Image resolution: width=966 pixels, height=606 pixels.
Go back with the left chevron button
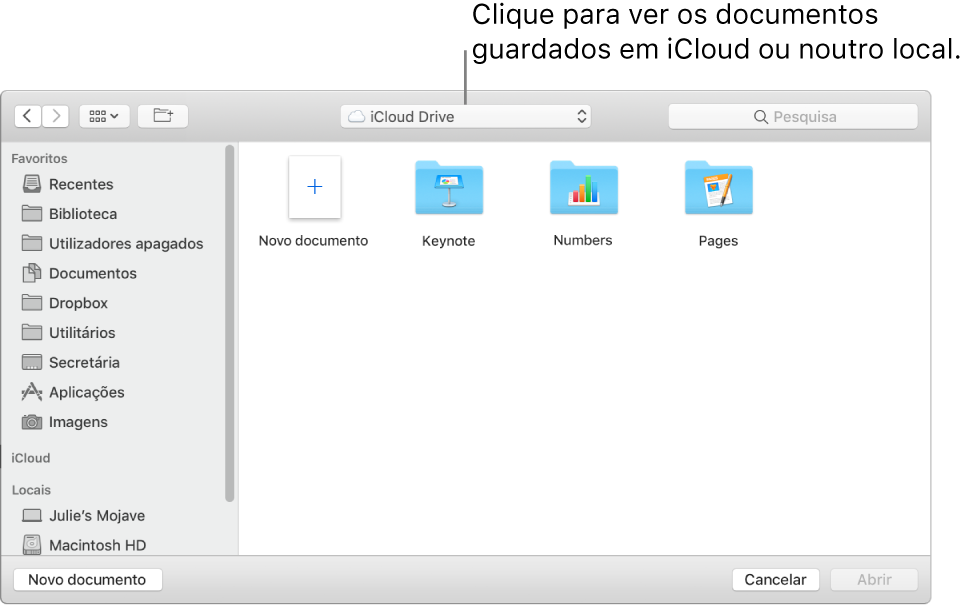28,116
